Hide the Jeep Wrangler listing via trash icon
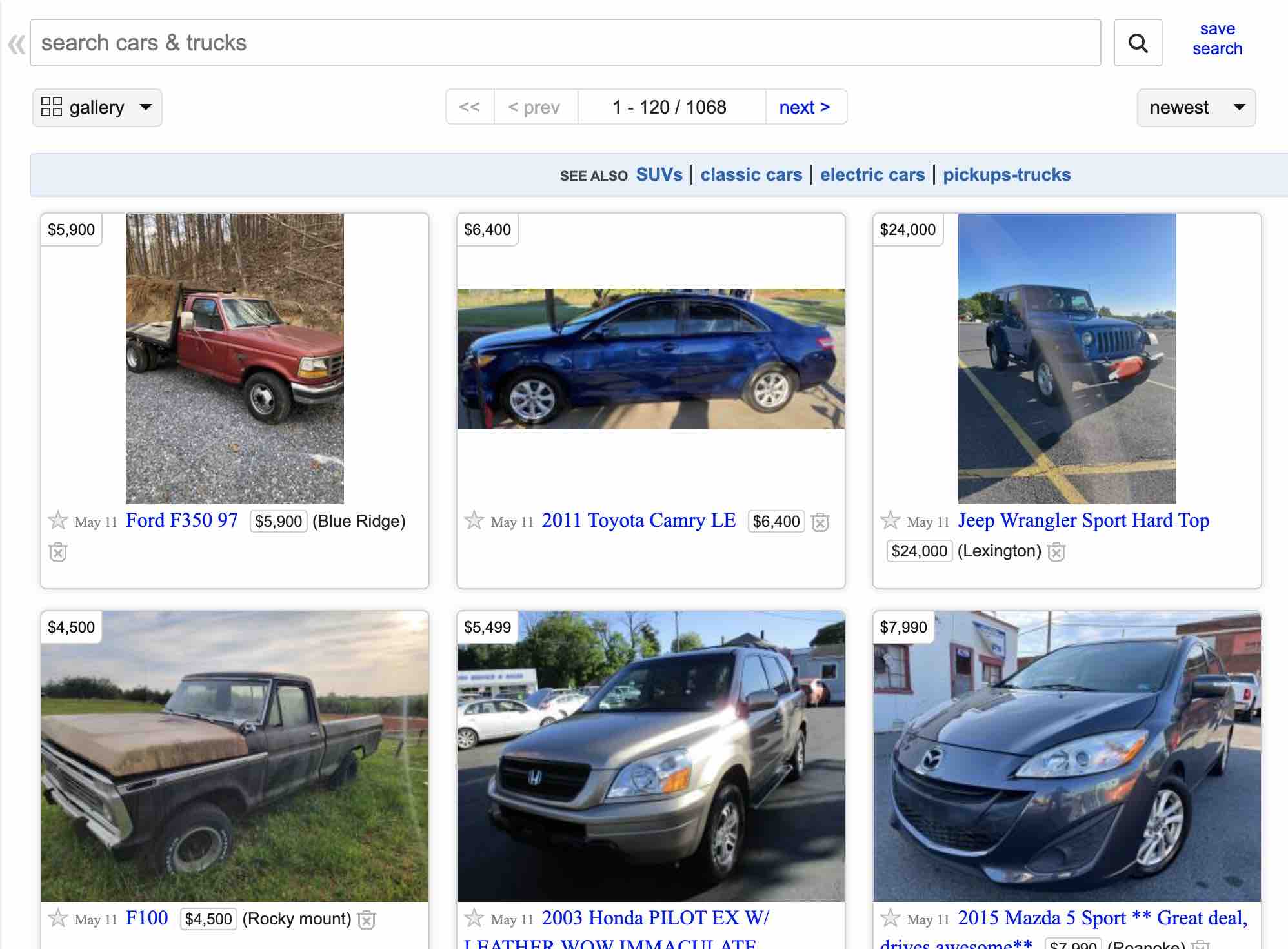Screen dimensions: 1288x949 click(1056, 552)
